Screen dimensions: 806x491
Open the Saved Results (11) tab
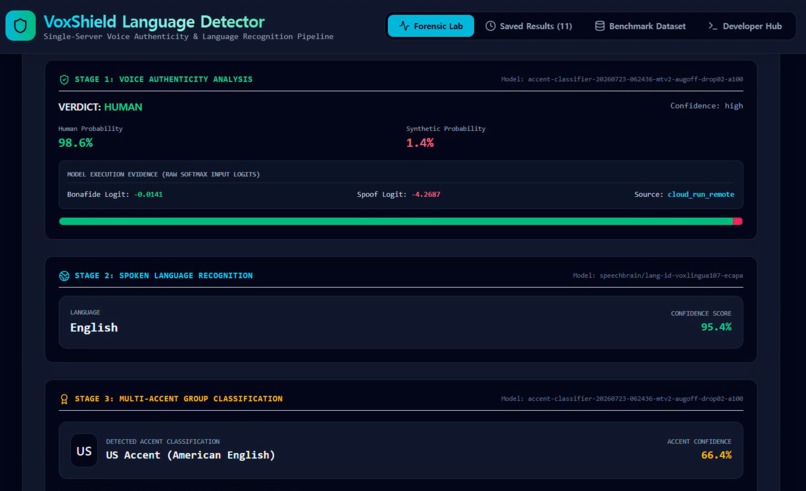coord(529,26)
